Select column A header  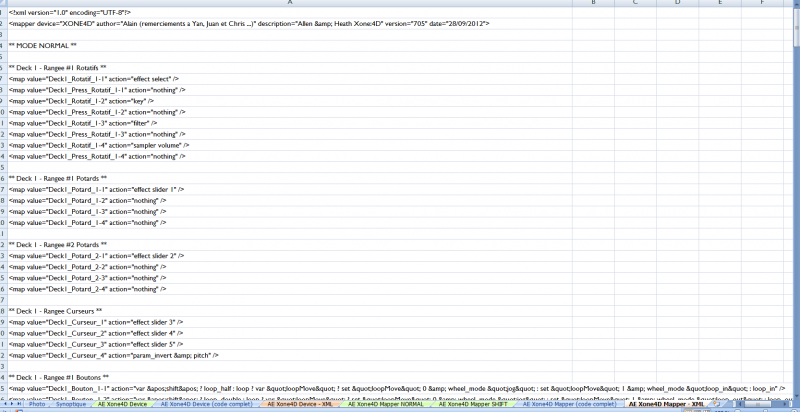(290, 4)
